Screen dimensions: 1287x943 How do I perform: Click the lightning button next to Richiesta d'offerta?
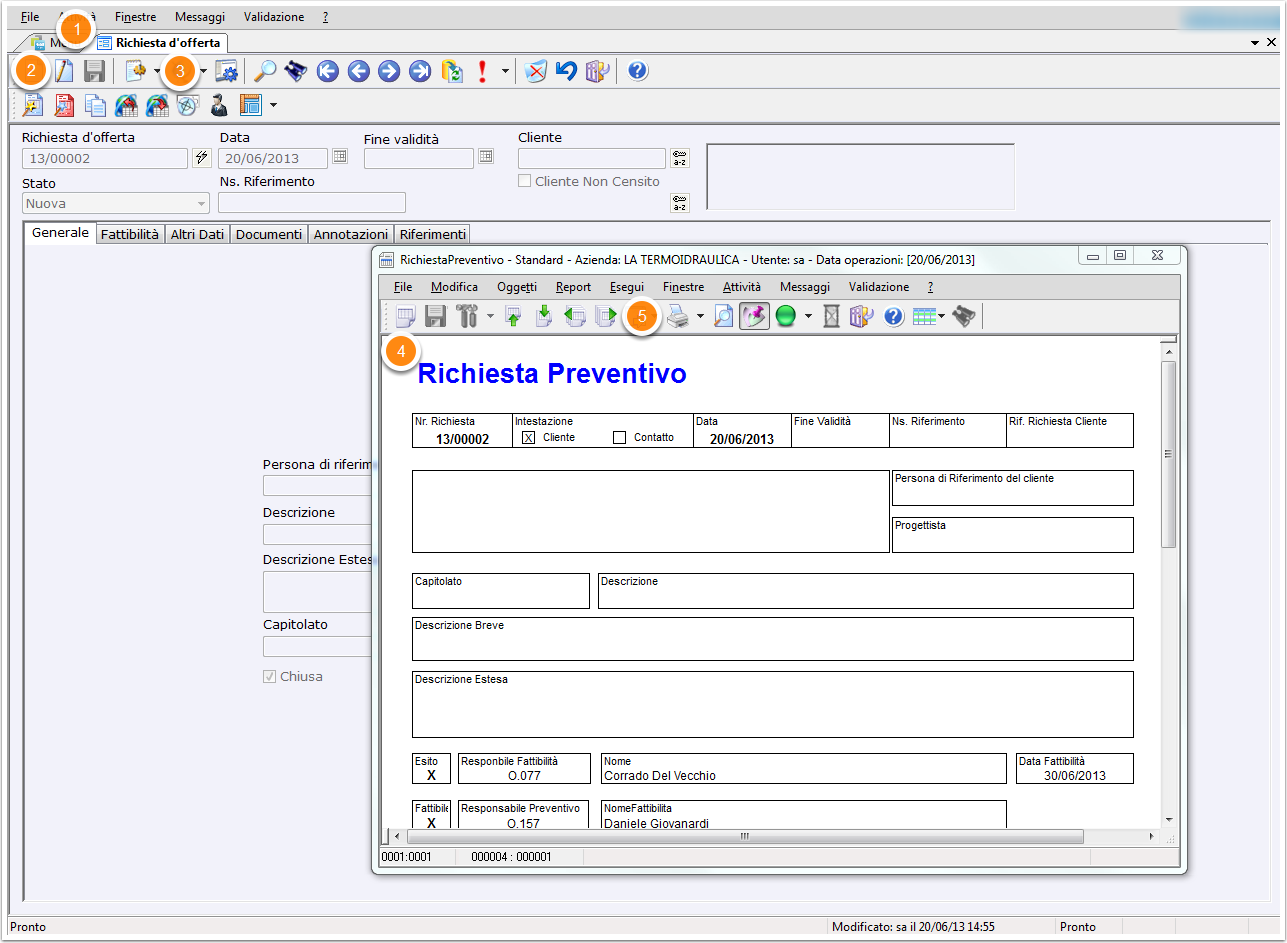pyautogui.click(x=201, y=158)
